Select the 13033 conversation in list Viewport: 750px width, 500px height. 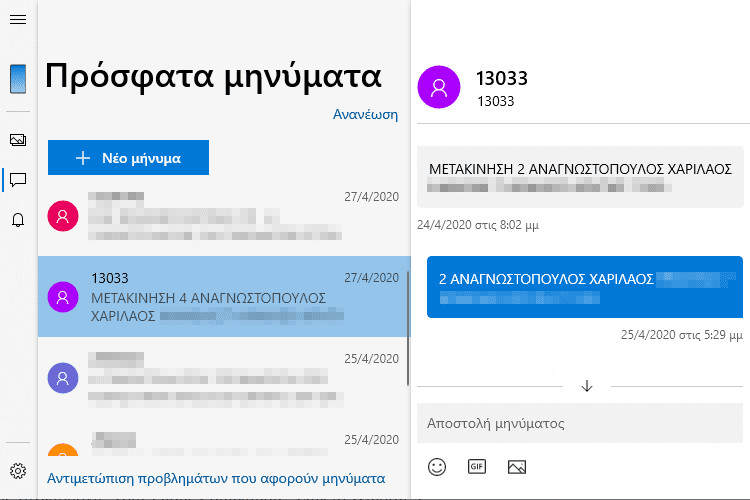point(224,297)
